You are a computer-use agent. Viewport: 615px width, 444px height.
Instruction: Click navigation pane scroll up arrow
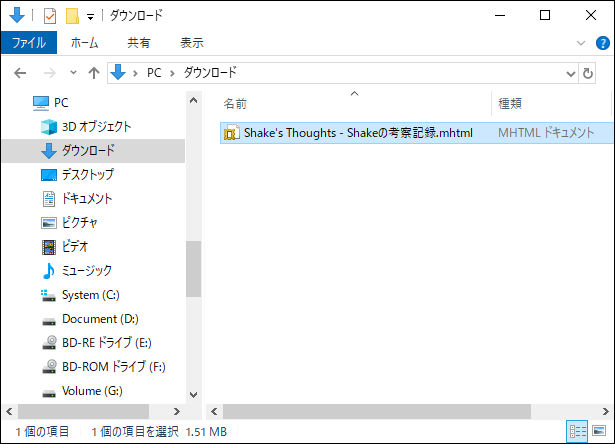pos(193,100)
